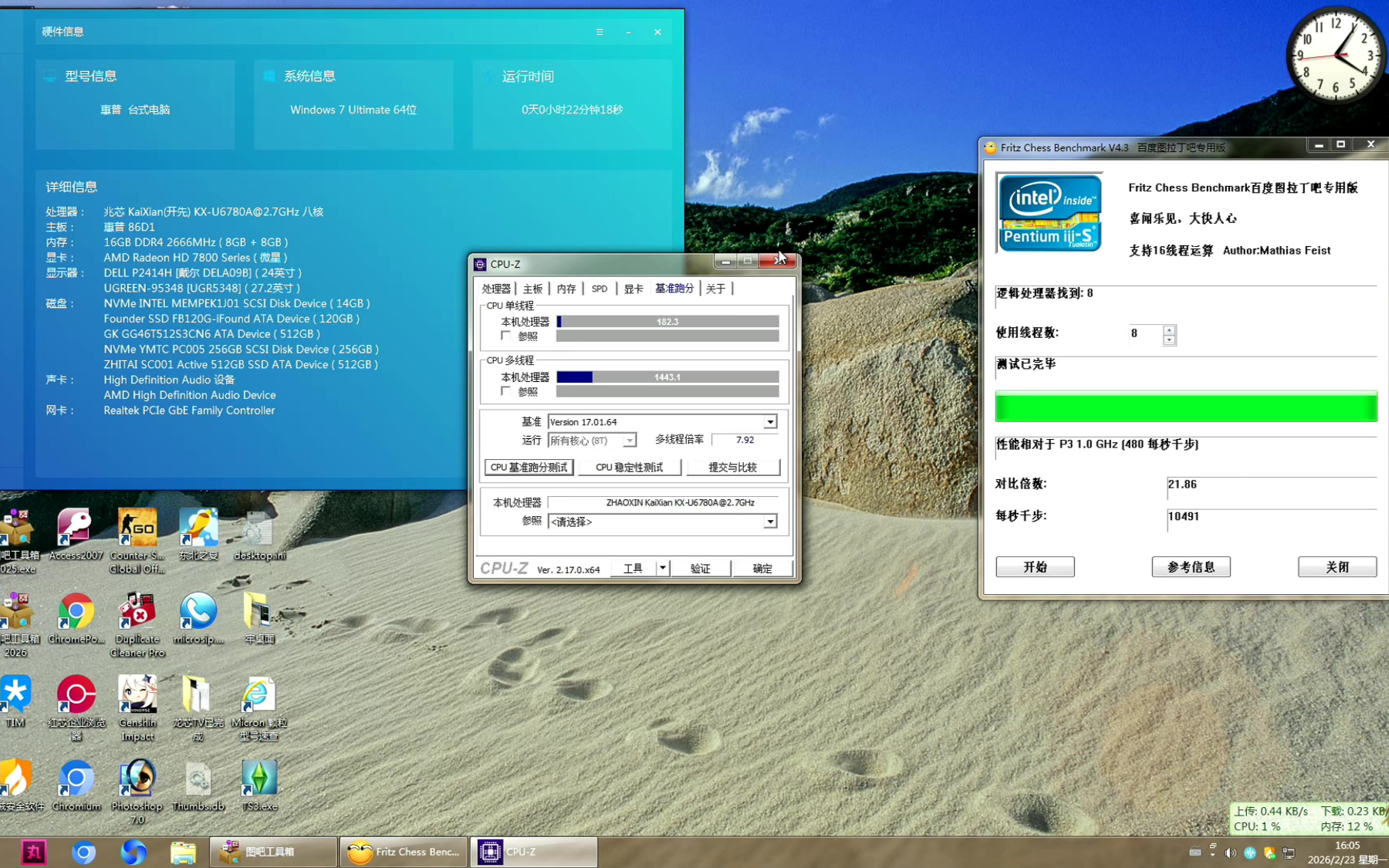Switch to the SPD tab in CPU-Z
Image resolution: width=1389 pixels, height=868 pixels.
[600, 289]
